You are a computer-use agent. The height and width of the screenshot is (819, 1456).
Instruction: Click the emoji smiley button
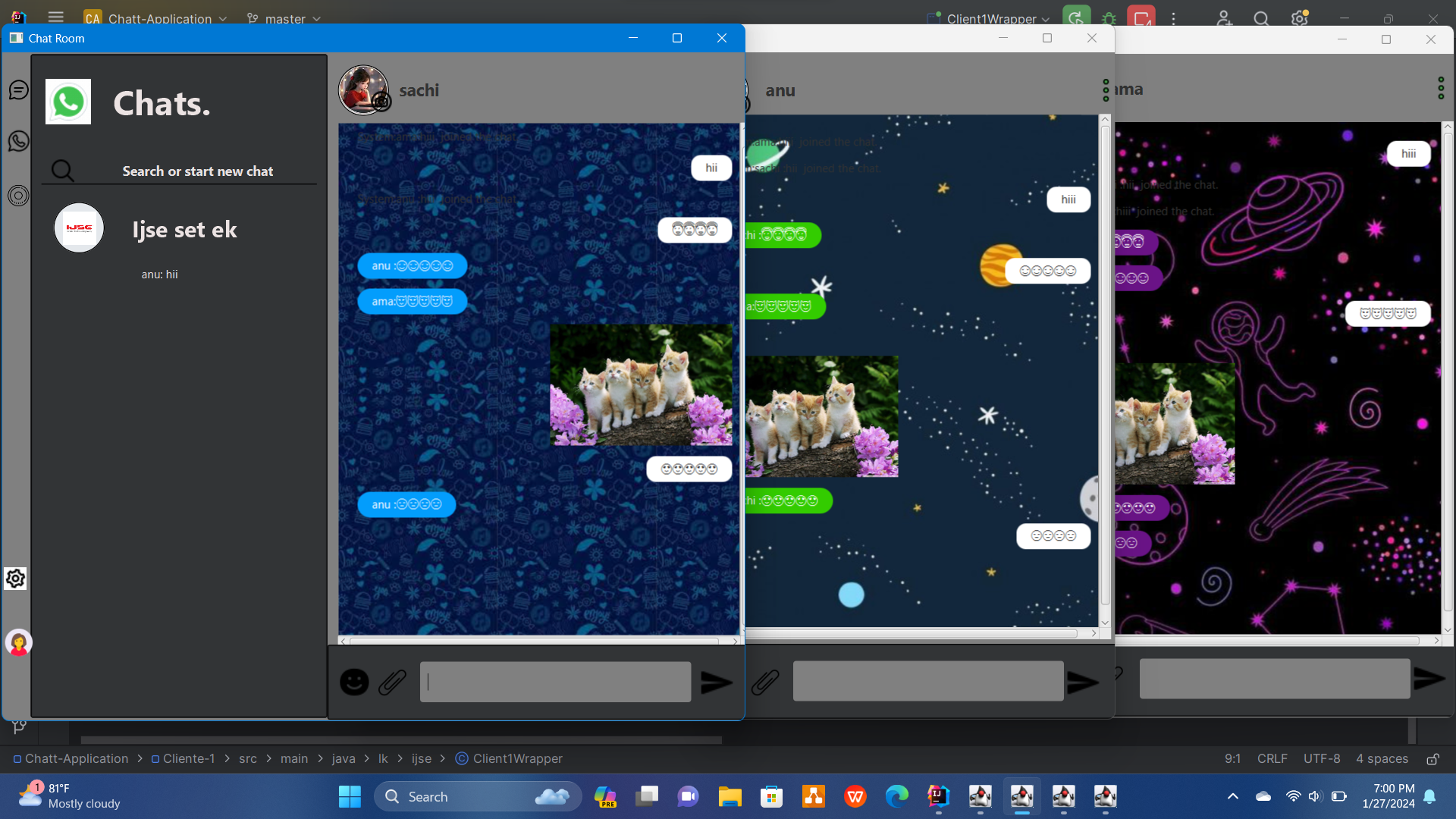[x=354, y=682]
